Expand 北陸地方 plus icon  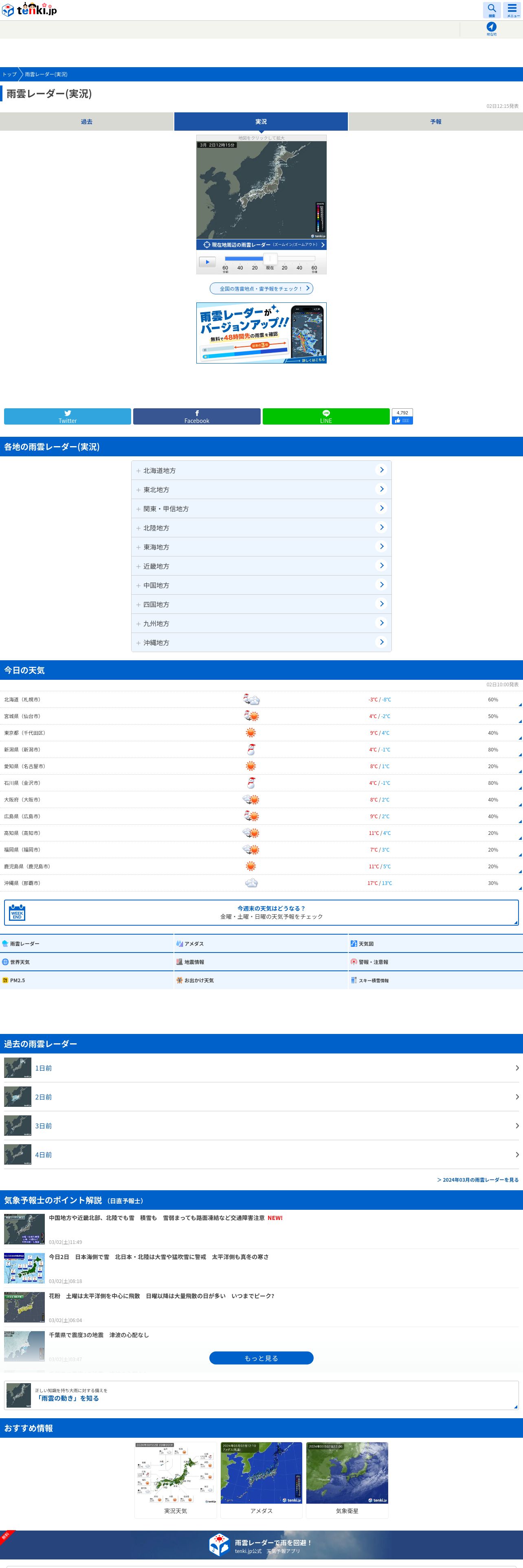(138, 528)
